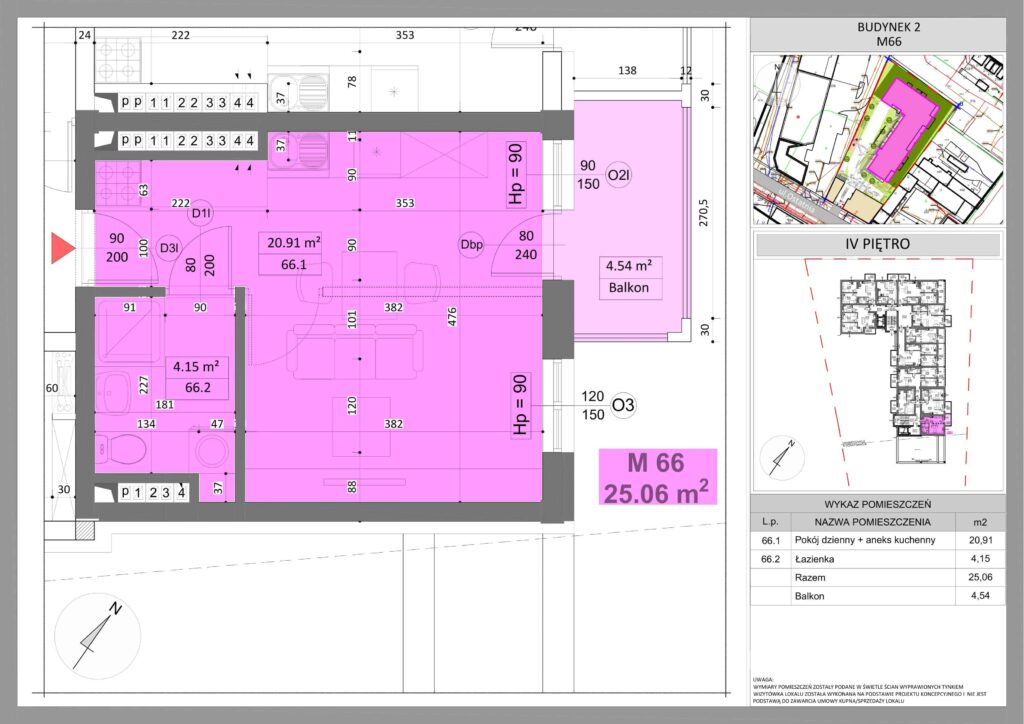
Task: Select the toilet symbol in the bathroom
Action: pyautogui.click(x=120, y=452)
